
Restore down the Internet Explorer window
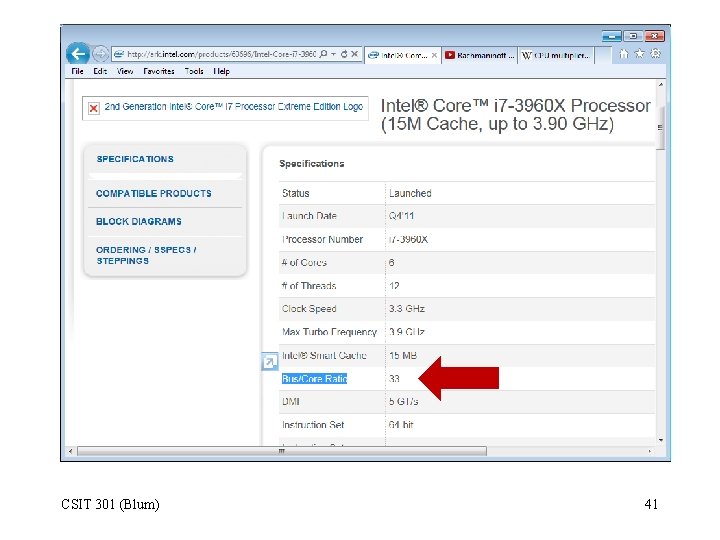[633, 36]
